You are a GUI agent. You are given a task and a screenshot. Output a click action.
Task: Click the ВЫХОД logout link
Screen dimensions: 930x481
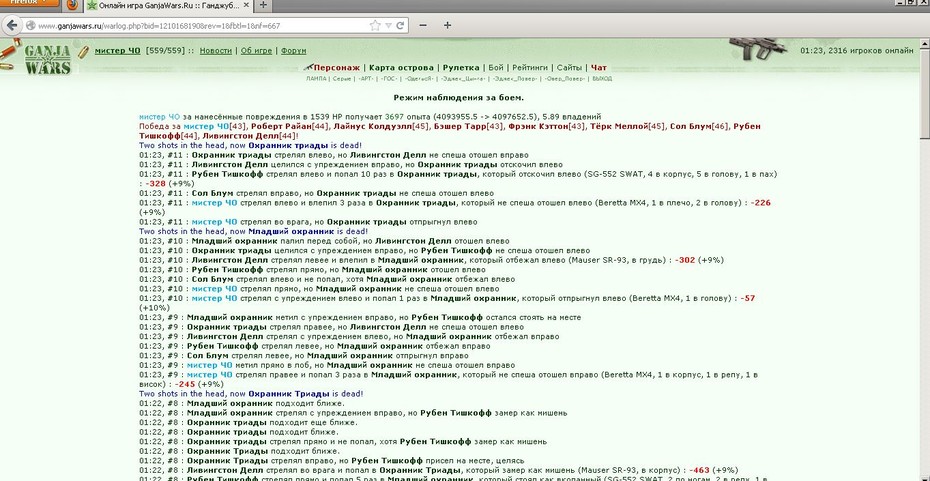[x=602, y=78]
